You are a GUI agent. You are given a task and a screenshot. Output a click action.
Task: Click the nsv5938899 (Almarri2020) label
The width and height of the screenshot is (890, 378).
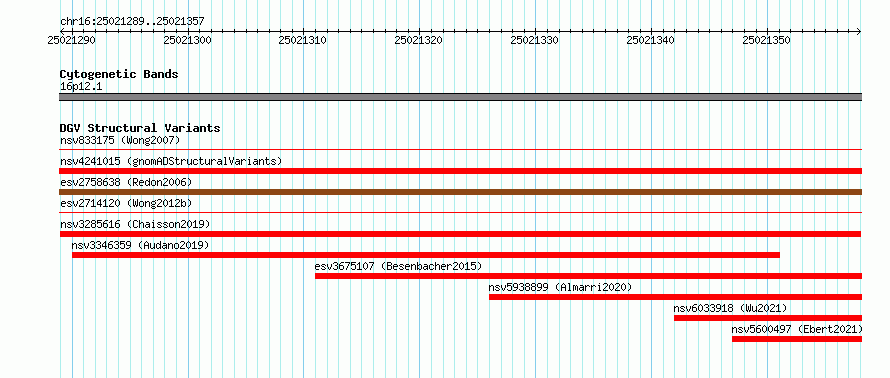pyautogui.click(x=560, y=287)
